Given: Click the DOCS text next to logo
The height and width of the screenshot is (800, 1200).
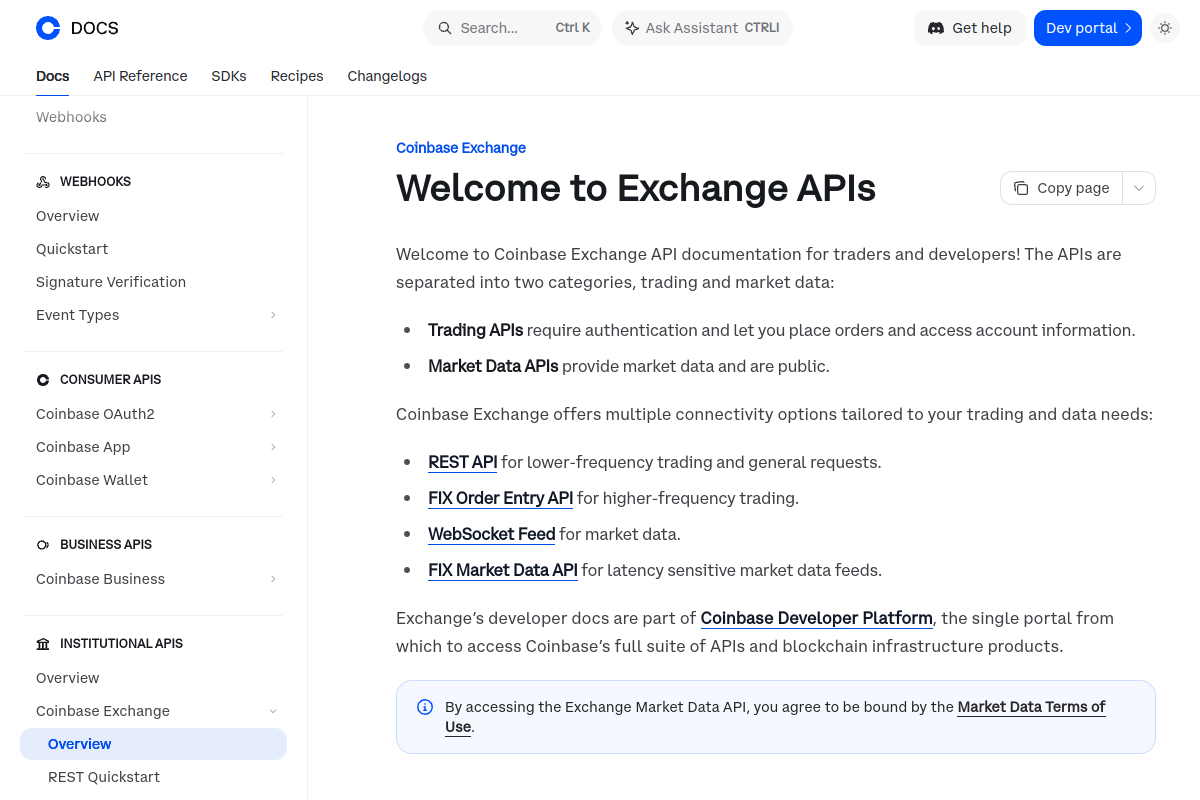Looking at the screenshot, I should (x=95, y=28).
